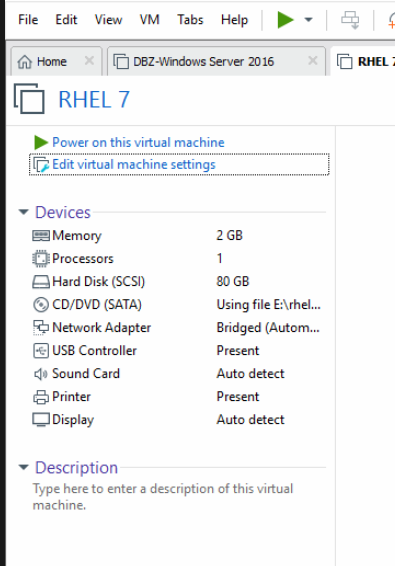
Task: Click the 2 GB memory value
Action: click(x=230, y=236)
